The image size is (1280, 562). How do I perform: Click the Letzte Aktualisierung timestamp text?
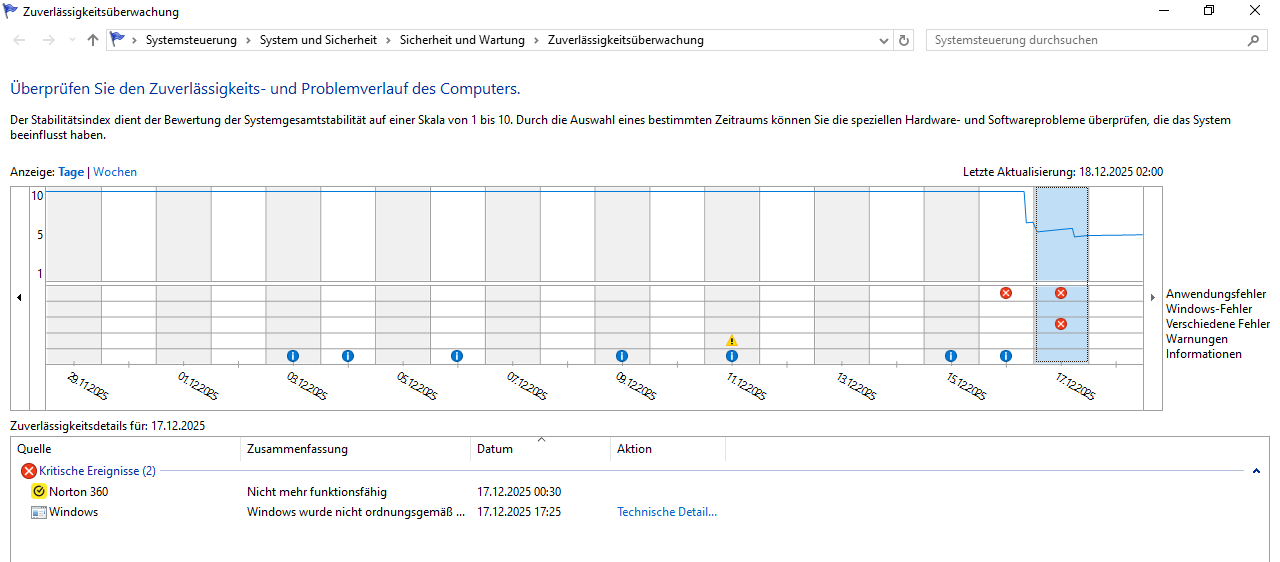coord(1063,172)
